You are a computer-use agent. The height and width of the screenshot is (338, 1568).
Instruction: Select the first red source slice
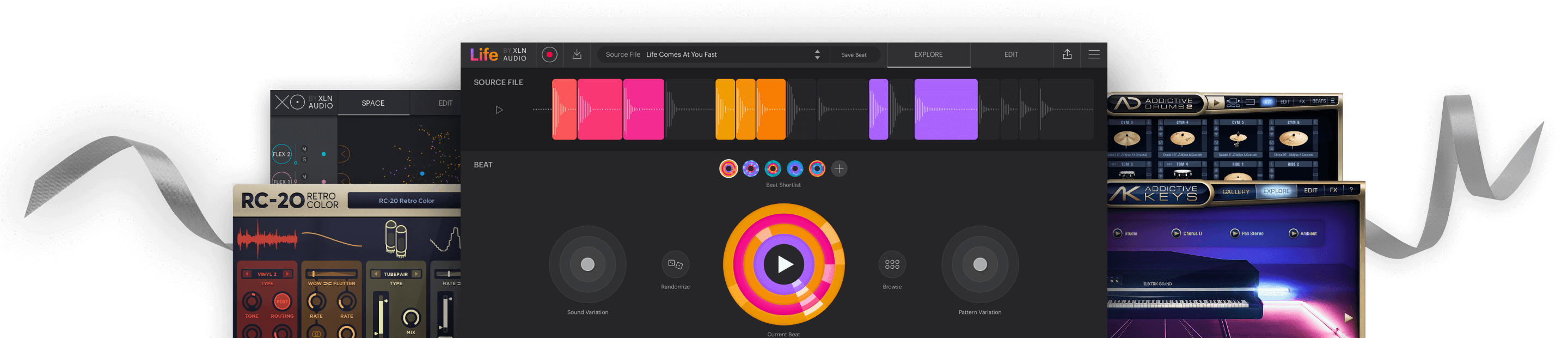[x=564, y=110]
